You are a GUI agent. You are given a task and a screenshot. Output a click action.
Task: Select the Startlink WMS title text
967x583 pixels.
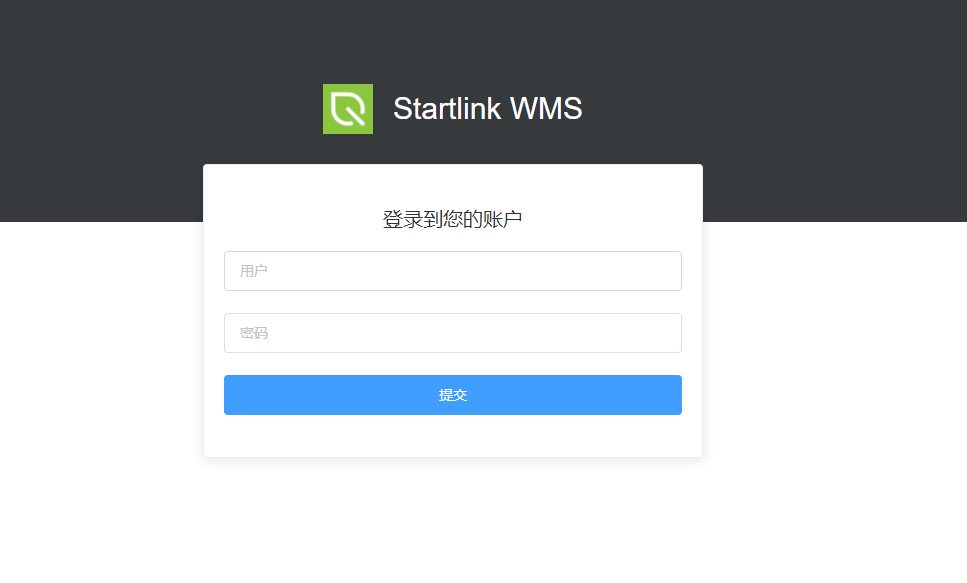(488, 109)
